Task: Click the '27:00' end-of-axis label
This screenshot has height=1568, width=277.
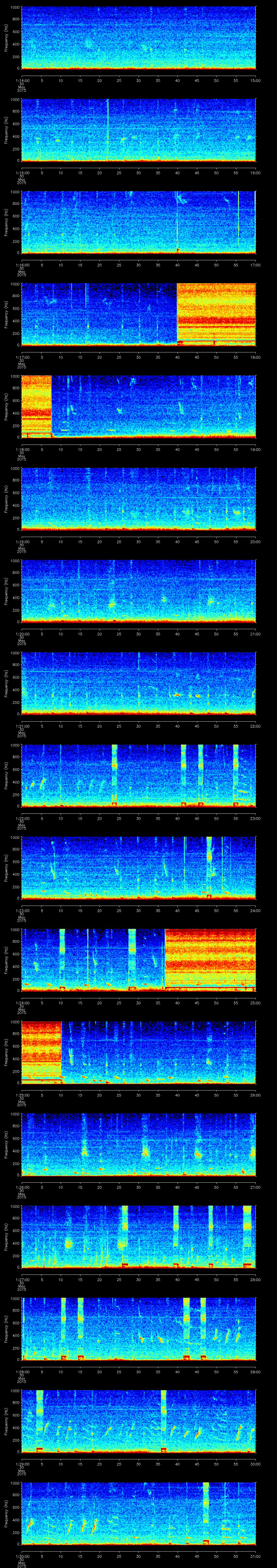Action: [256, 1187]
